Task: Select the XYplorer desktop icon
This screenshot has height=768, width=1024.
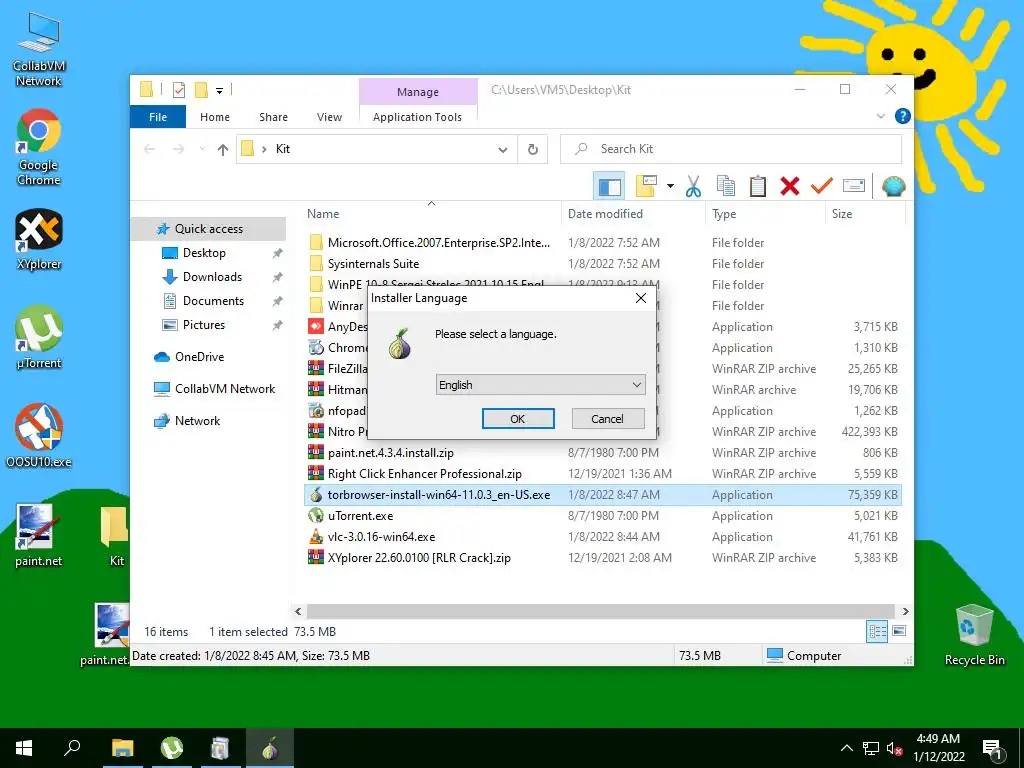Action: (x=39, y=240)
